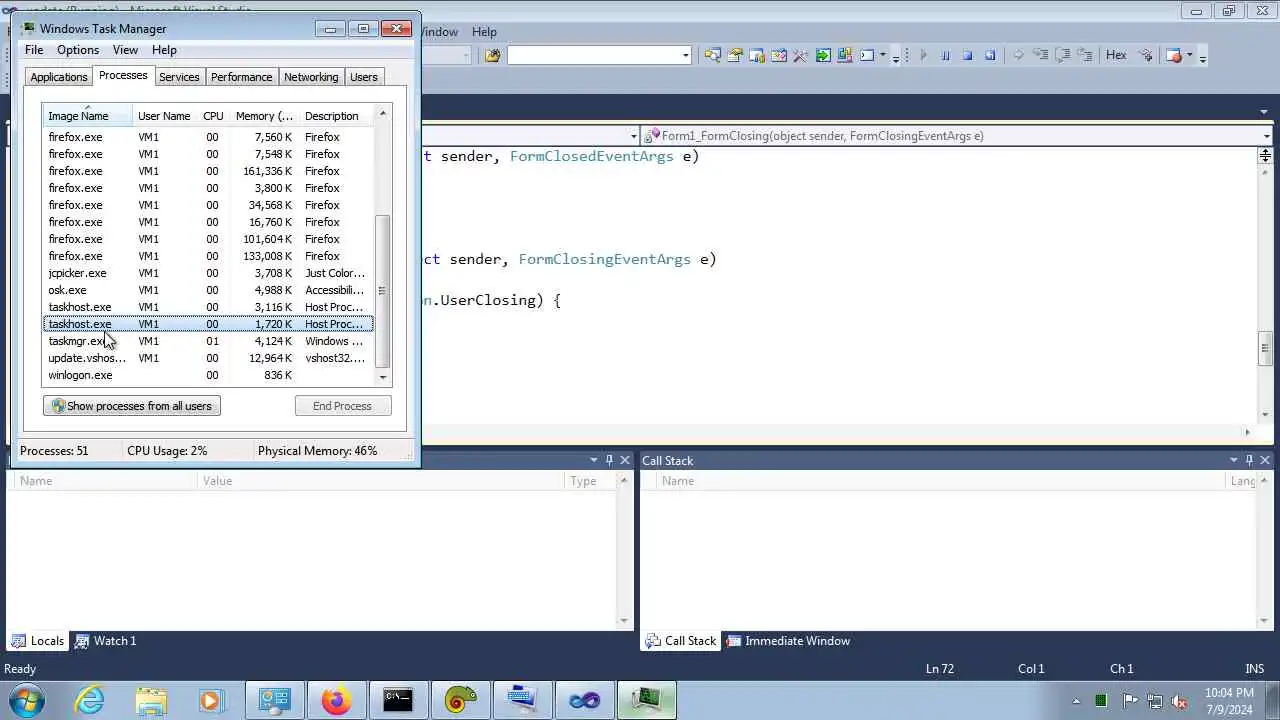This screenshot has width=1280, height=720.
Task: Toggle auto-hide pin on Call Stack panel
Action: 1249,460
